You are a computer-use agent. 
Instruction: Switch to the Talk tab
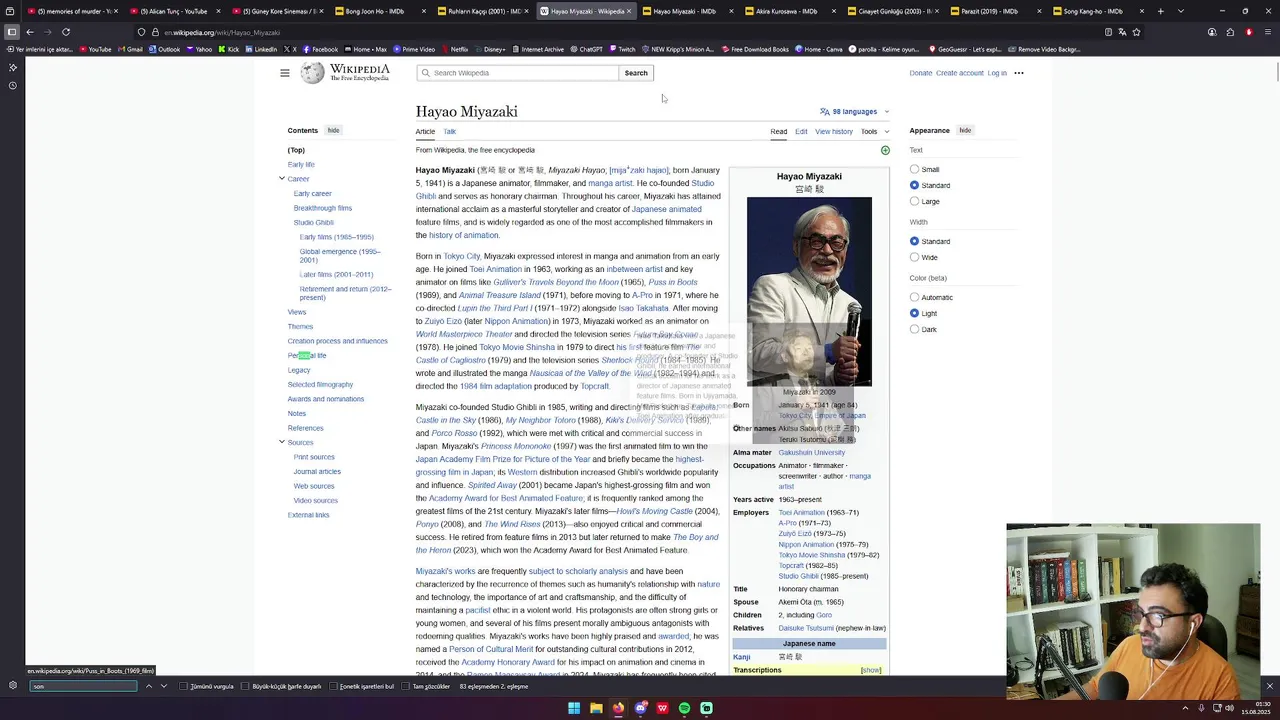point(450,131)
